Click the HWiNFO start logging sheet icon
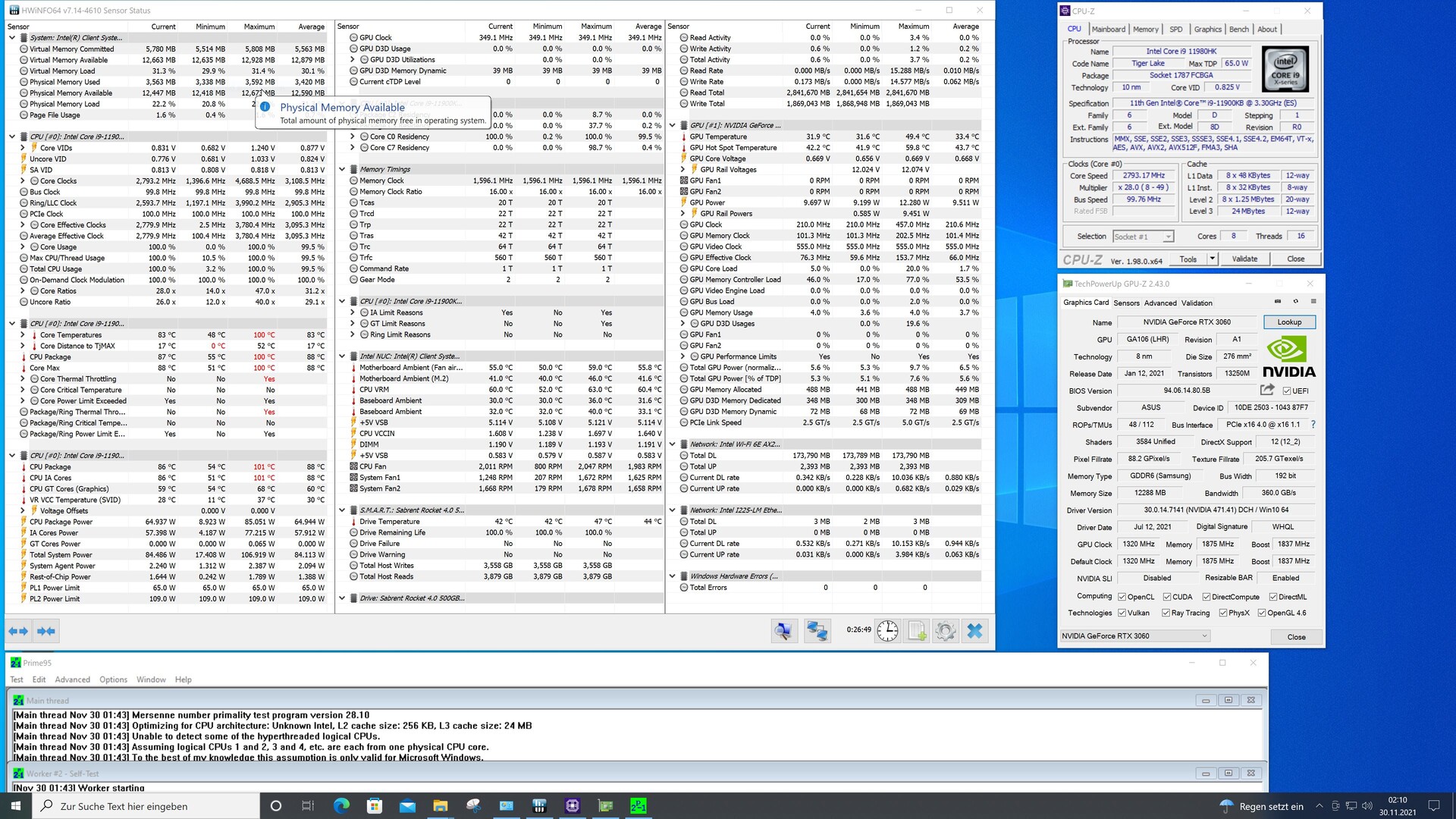Screen dimensions: 1456x819 tap(917, 631)
